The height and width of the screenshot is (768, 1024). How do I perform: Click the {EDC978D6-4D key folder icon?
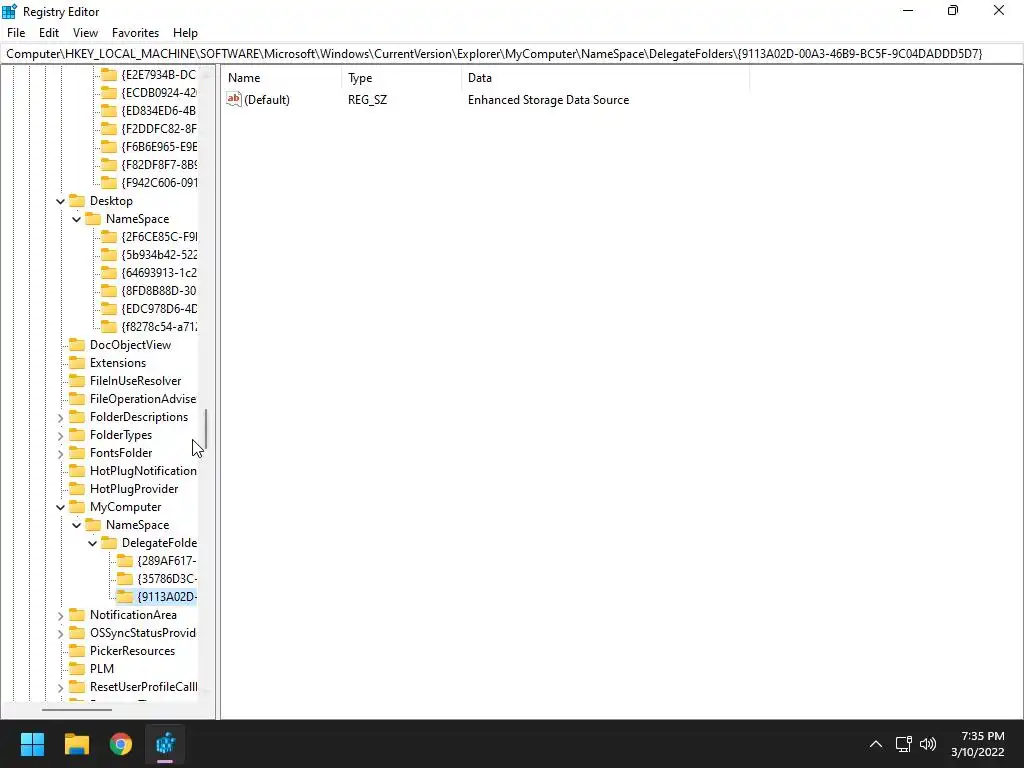(109, 308)
